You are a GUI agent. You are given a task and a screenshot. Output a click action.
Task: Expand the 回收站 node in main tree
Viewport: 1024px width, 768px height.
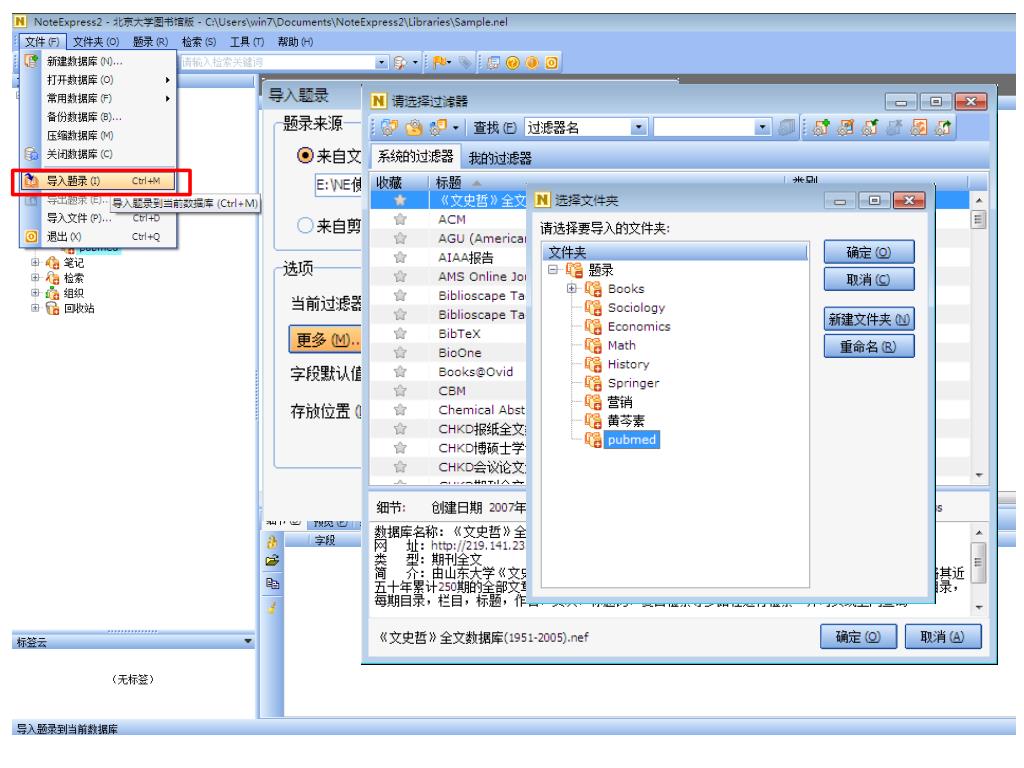35,308
